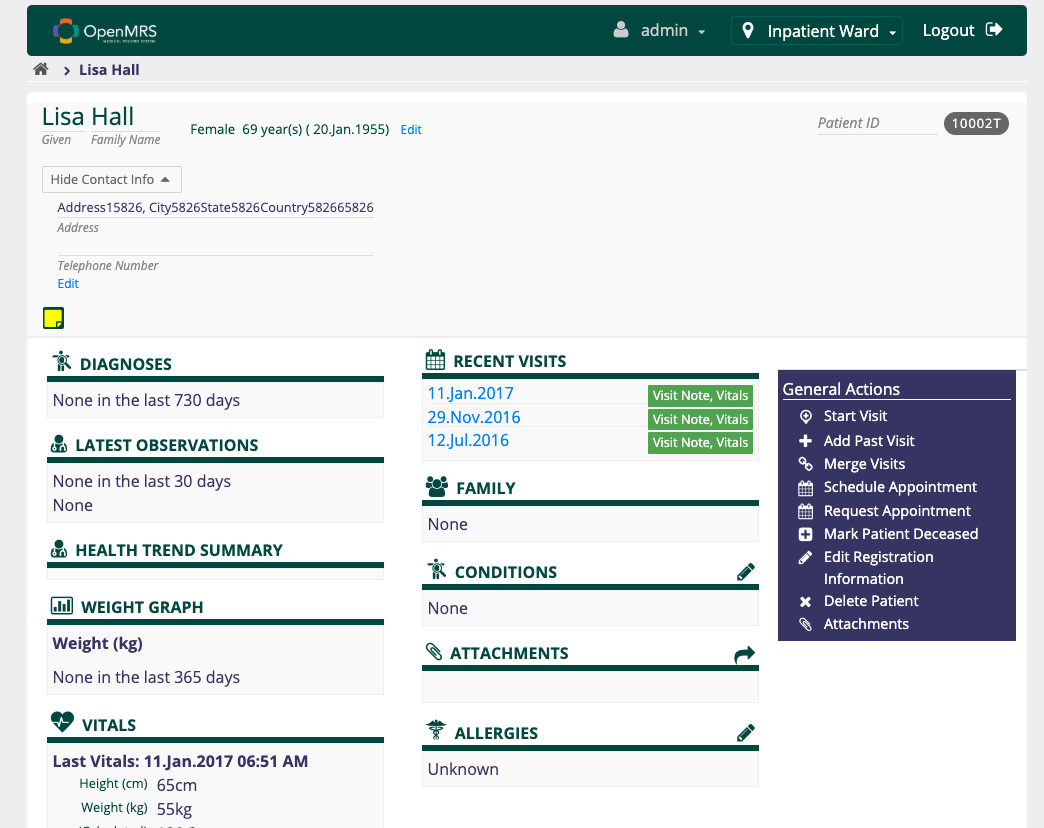Choose Delete Patient from General Actions

click(x=870, y=601)
